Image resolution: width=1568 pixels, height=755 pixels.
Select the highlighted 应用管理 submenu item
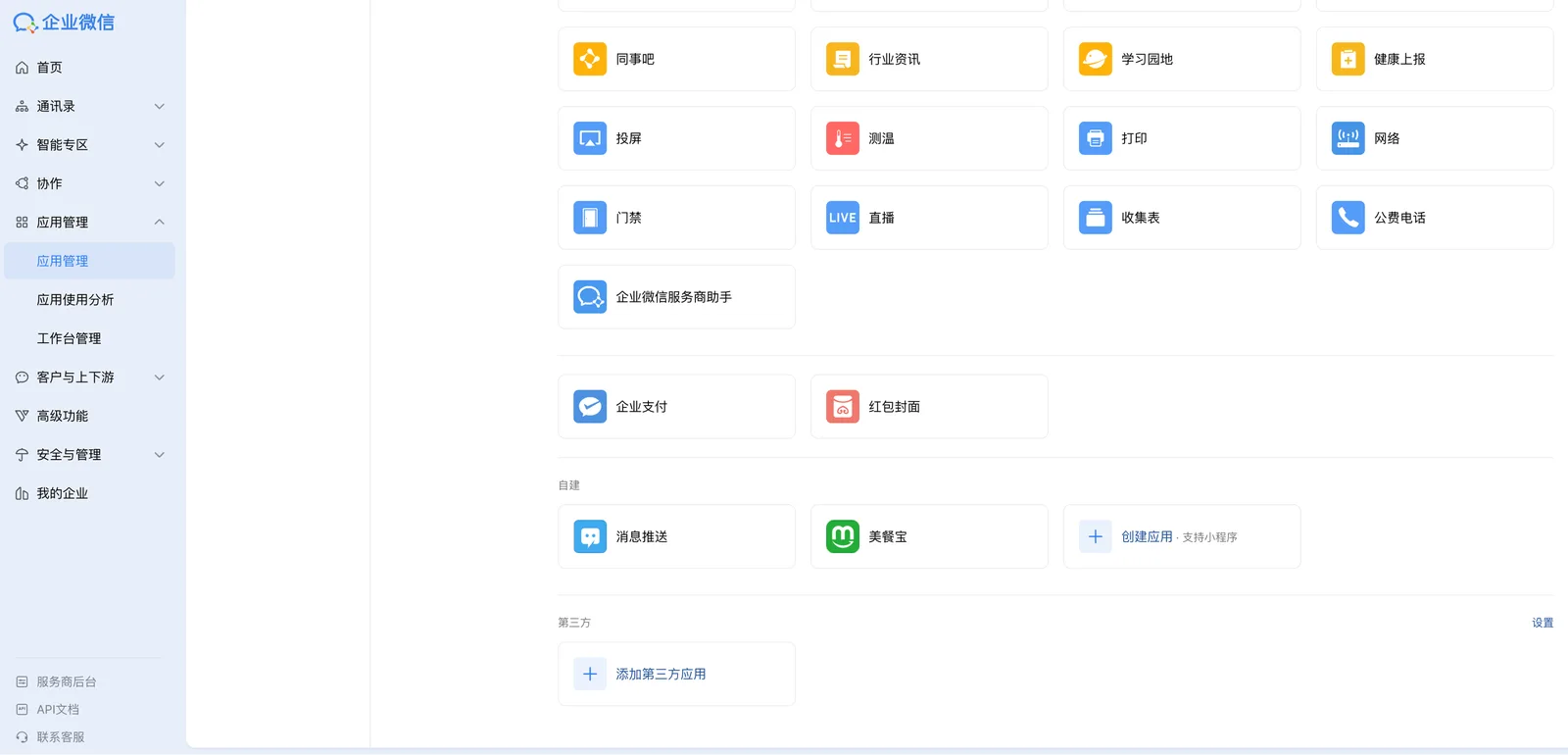(x=90, y=261)
